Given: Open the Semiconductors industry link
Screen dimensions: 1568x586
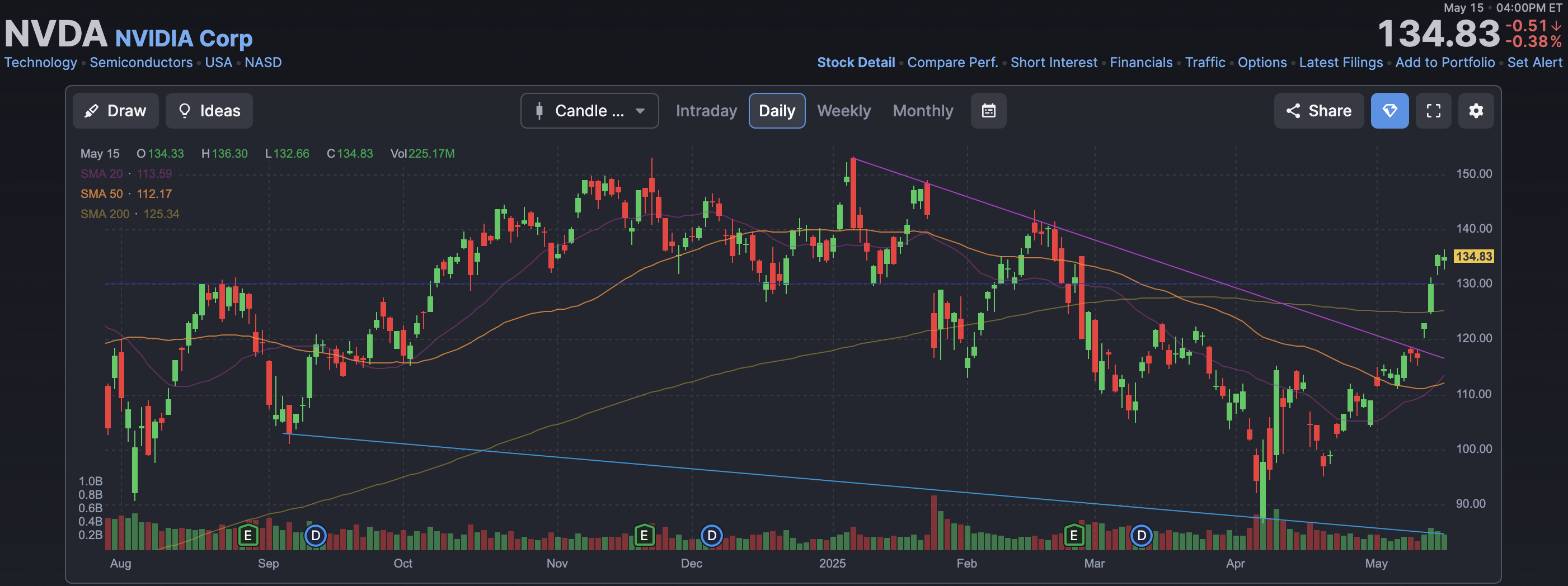Looking at the screenshot, I should click(x=140, y=63).
